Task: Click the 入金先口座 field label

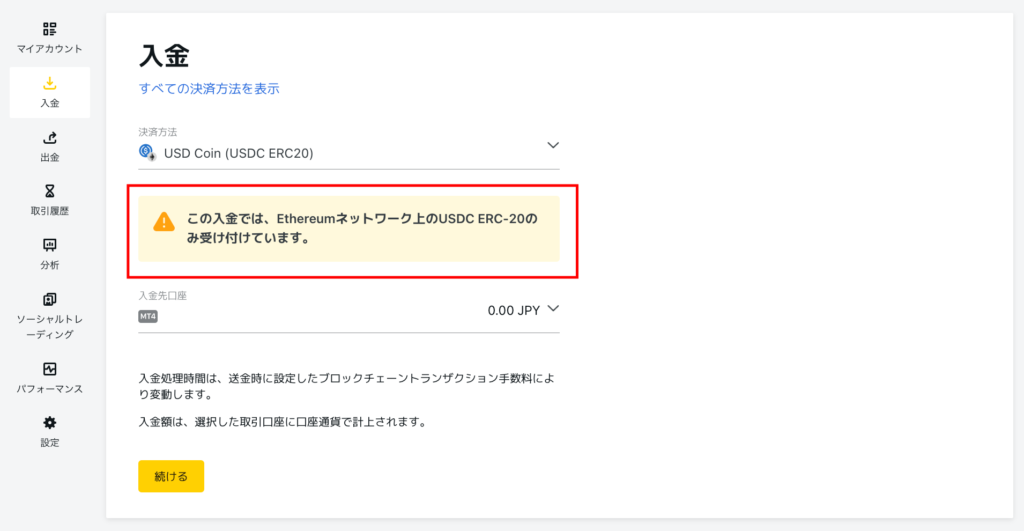Action: [163, 296]
